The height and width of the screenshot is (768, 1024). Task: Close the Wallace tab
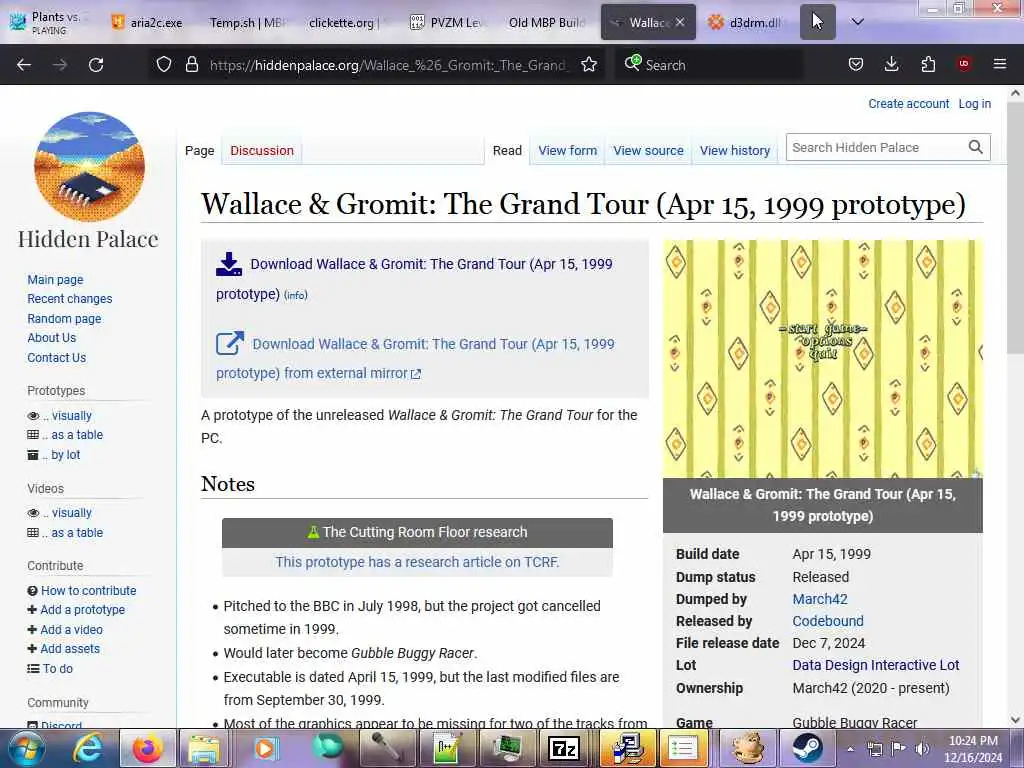pos(680,22)
